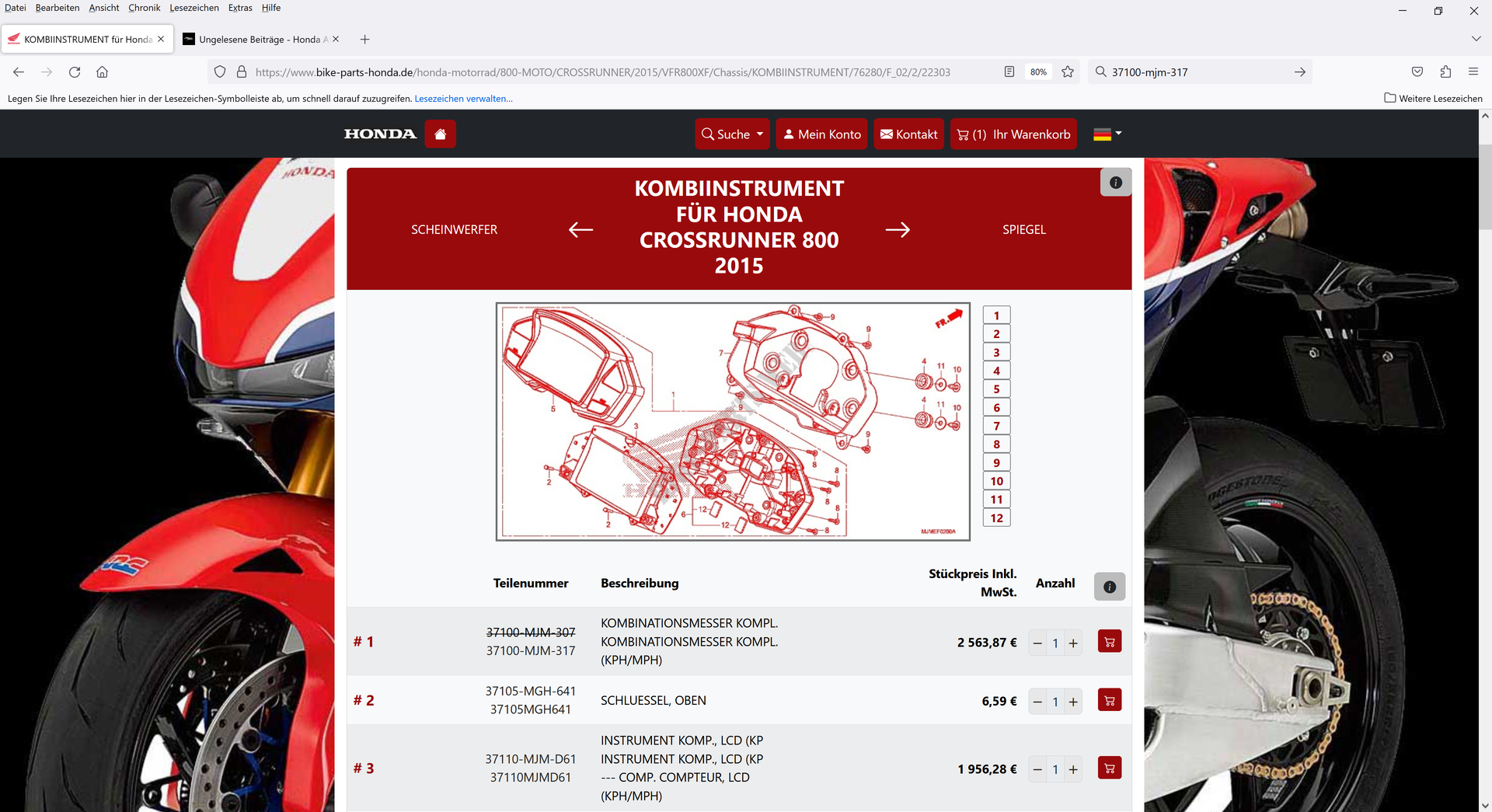1492x812 pixels.
Task: Click info icon beside Anzahl column
Action: [1109, 587]
